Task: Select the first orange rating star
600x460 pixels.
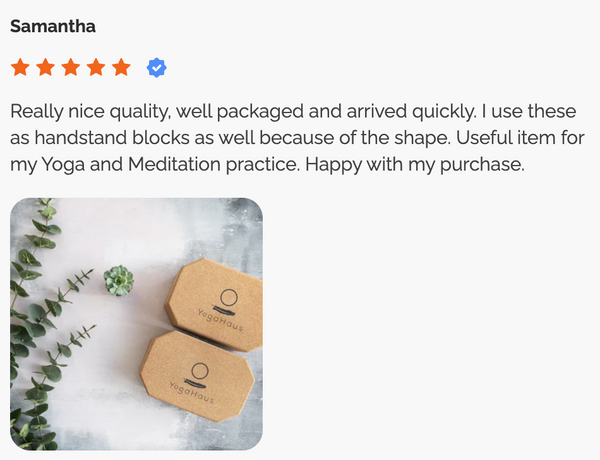Action: 20,67
